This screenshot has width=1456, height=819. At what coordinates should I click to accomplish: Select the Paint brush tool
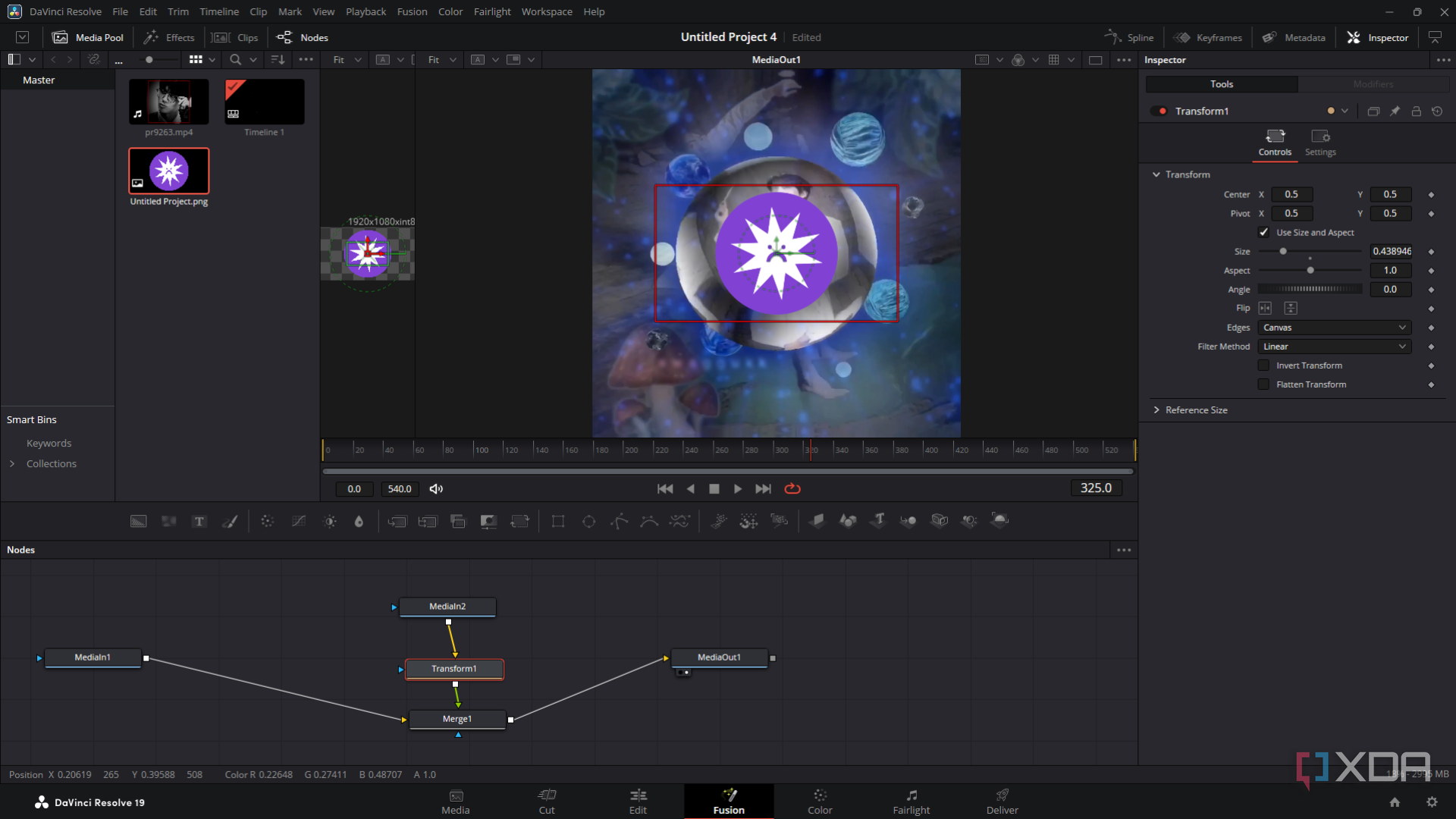[230, 521]
